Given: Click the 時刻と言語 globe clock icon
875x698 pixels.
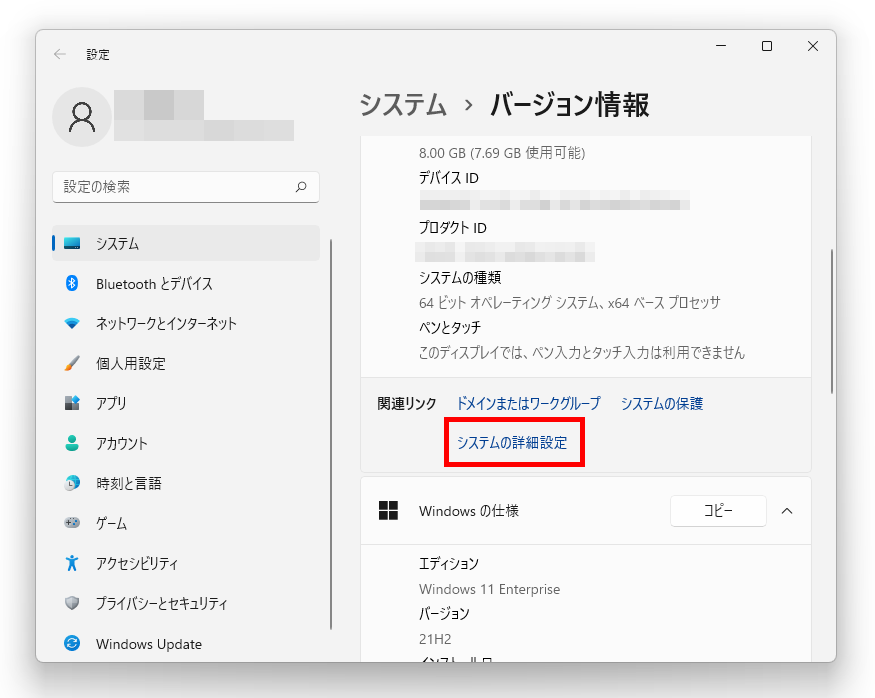Looking at the screenshot, I should 72,483.
